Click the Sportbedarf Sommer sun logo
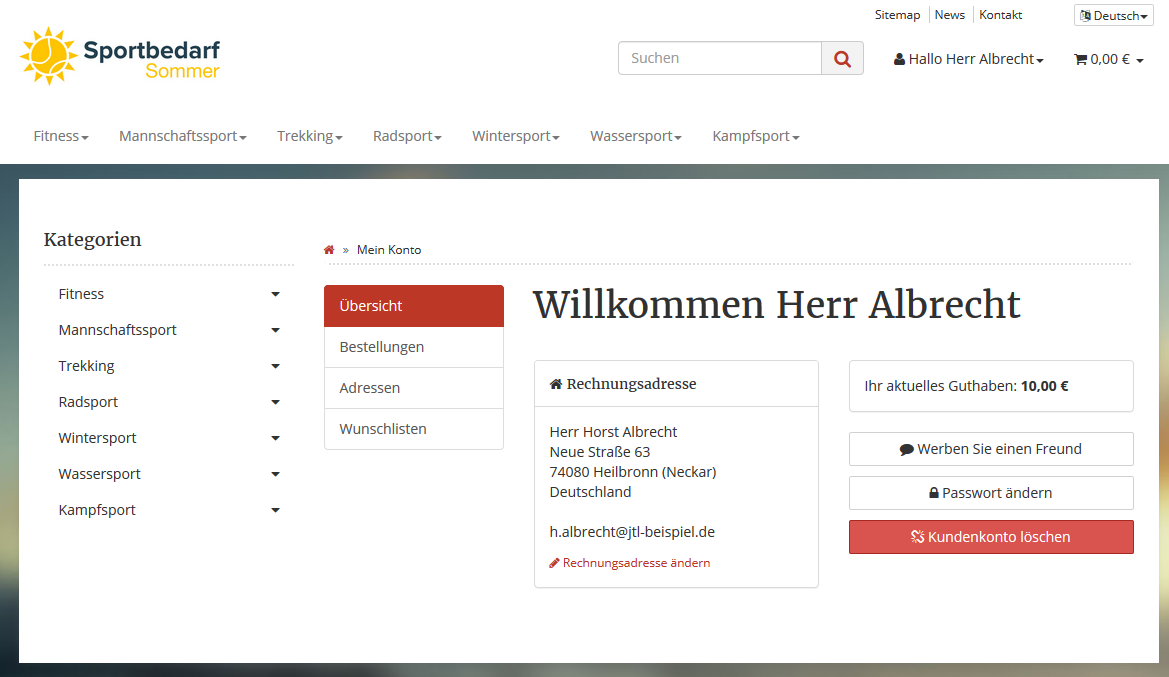This screenshot has height=677, width=1169. (x=48, y=55)
